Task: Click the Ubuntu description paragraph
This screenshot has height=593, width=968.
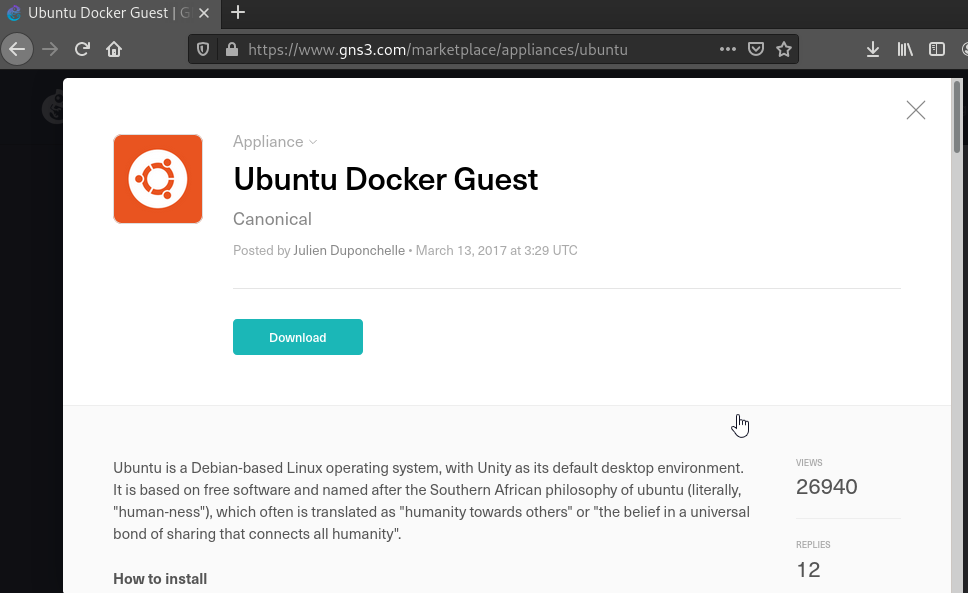Action: point(432,500)
